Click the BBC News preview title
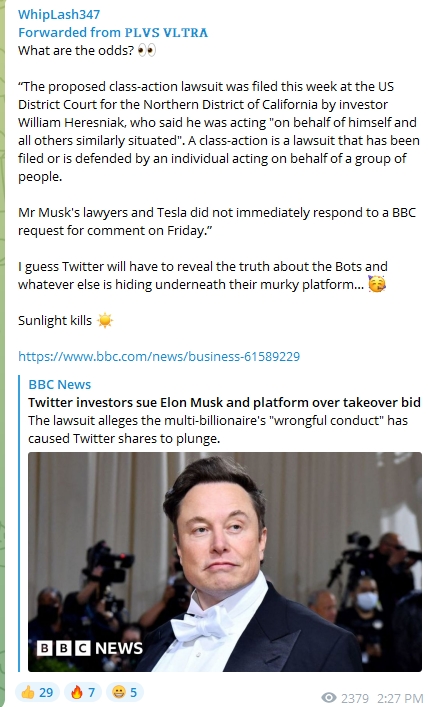The image size is (429, 707). point(60,384)
